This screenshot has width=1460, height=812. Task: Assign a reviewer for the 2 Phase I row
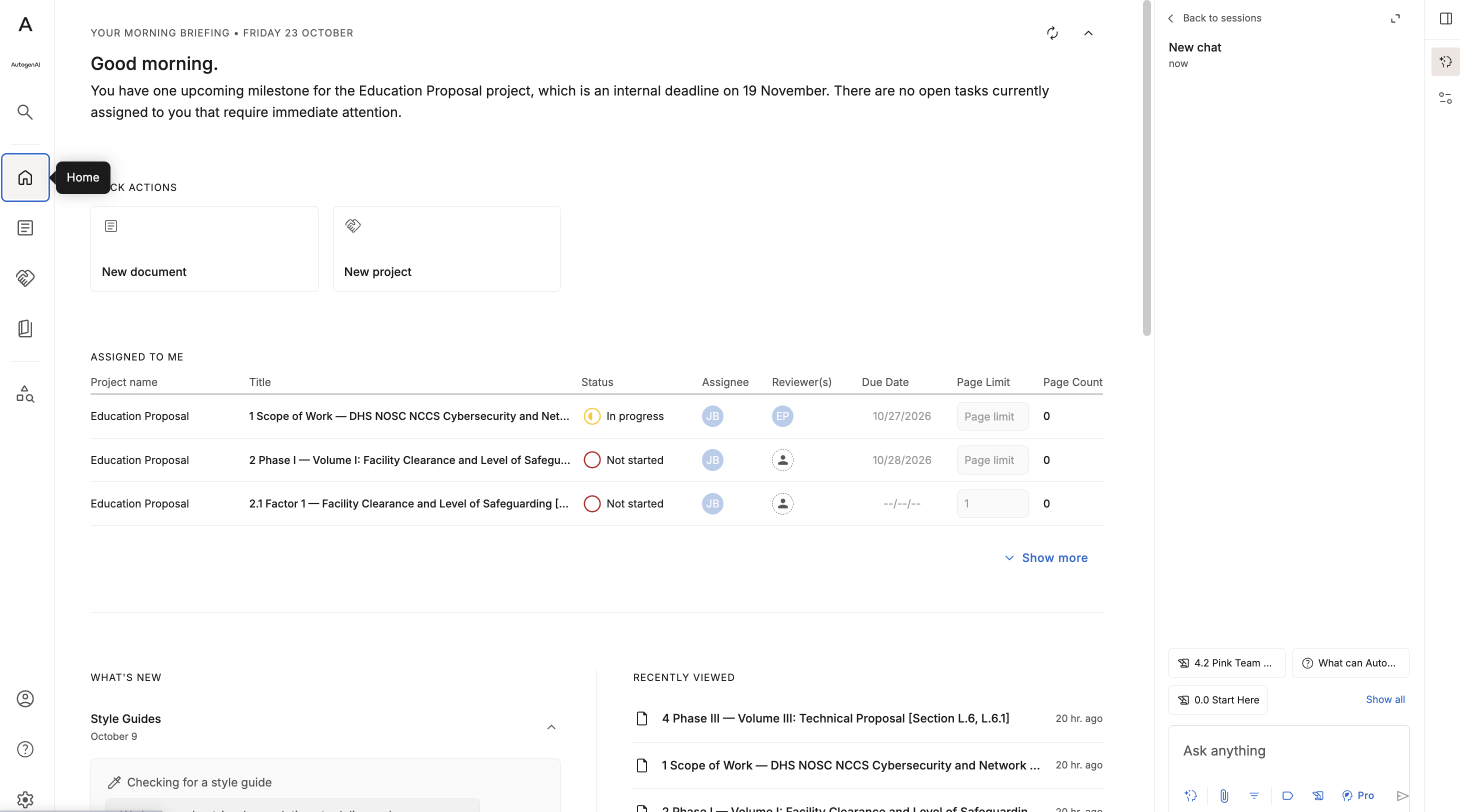click(x=782, y=459)
